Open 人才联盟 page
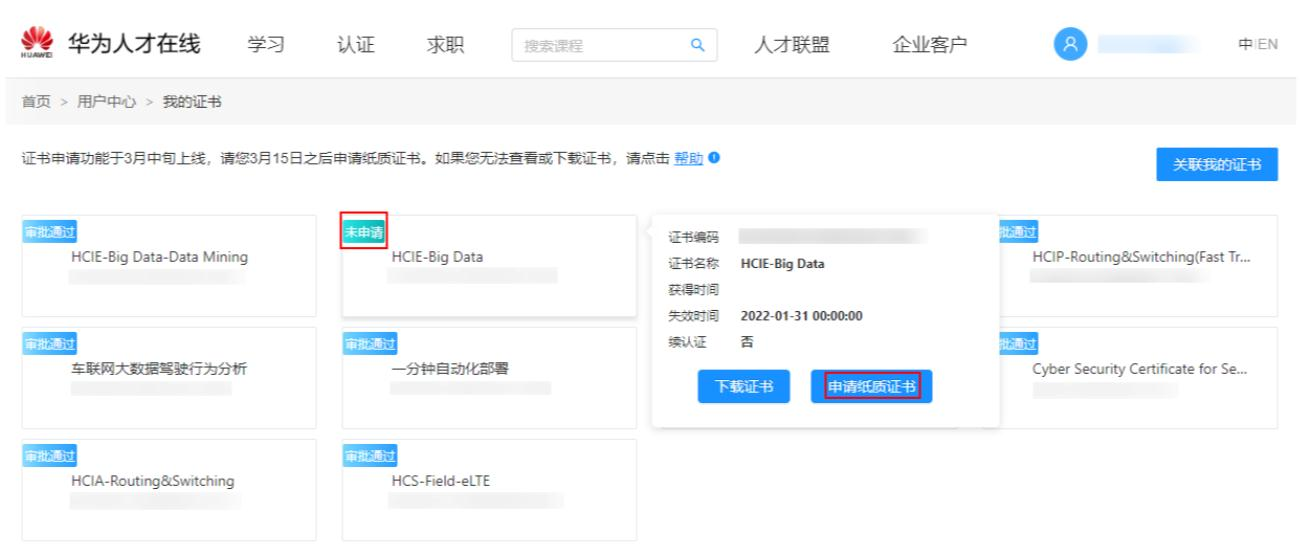 791,45
